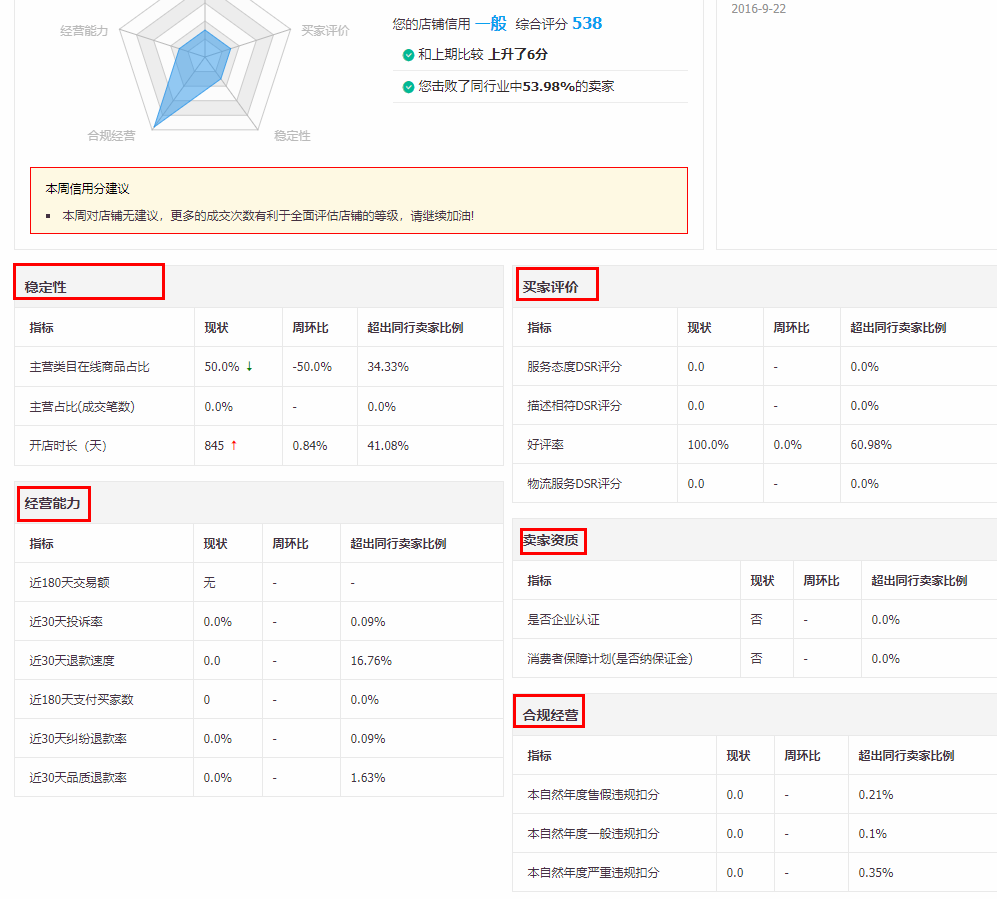Select the 买家评价 radar chart label
Image resolution: width=997 pixels, height=899 pixels.
tap(325, 29)
